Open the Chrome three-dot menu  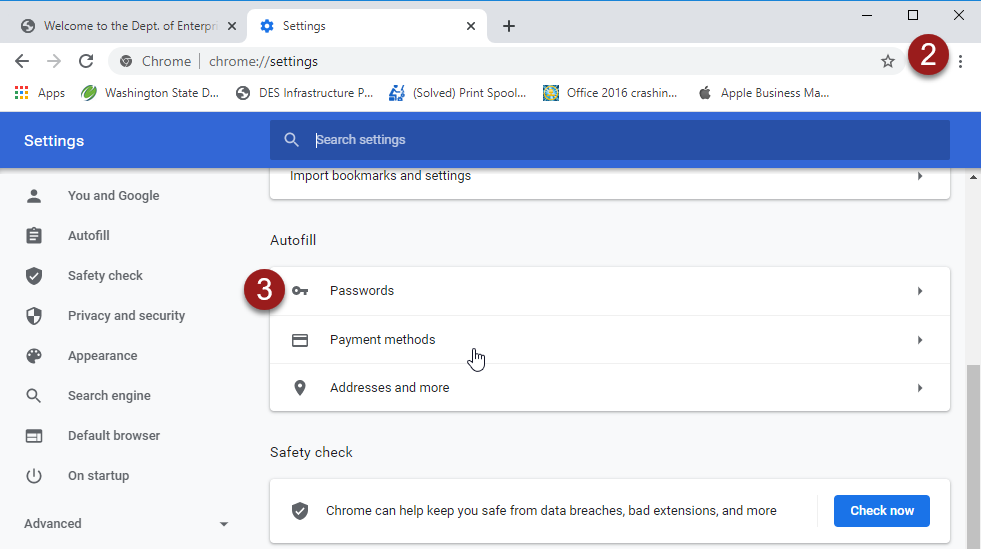coord(960,61)
